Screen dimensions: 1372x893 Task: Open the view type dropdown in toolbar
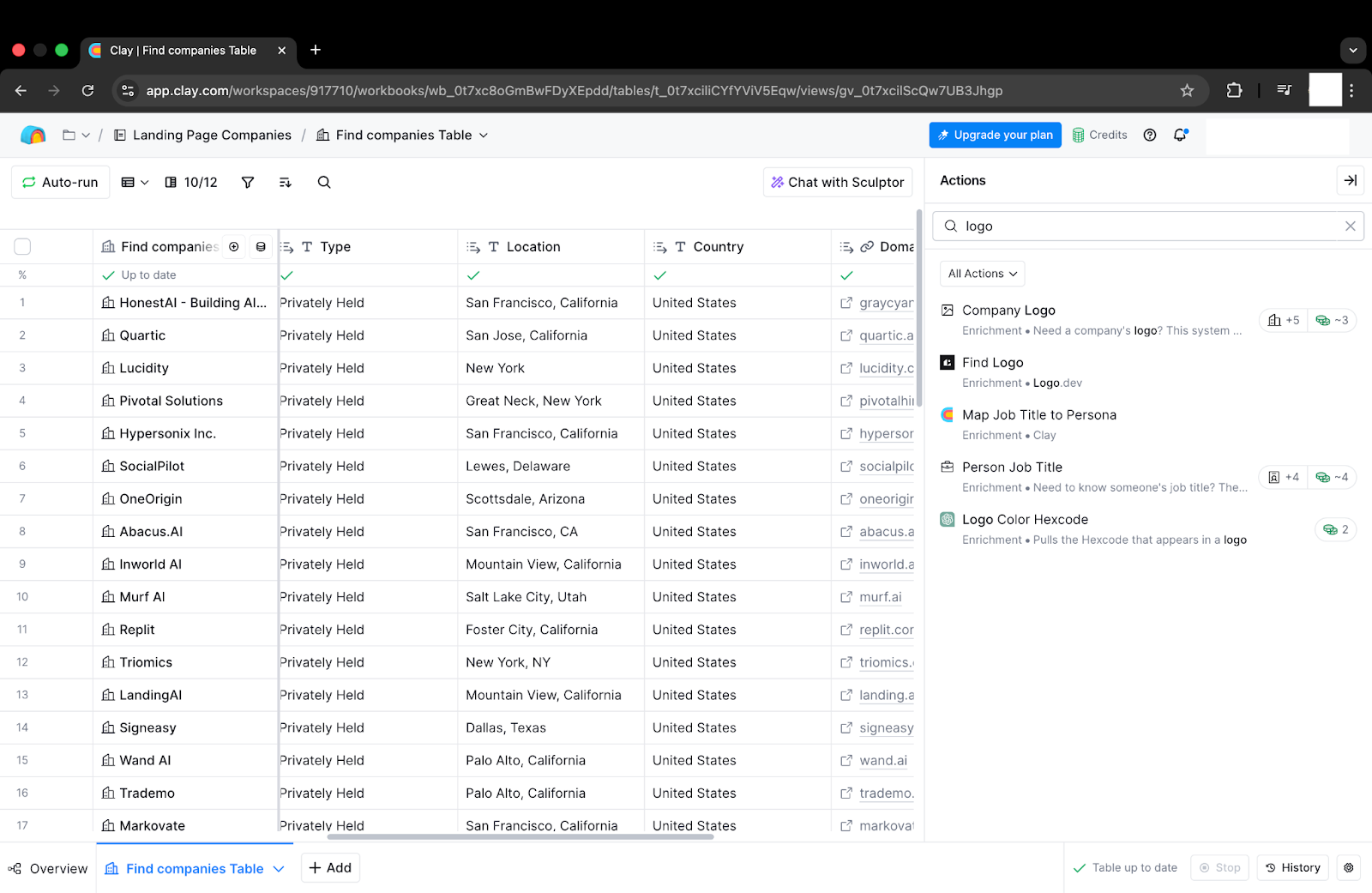[x=135, y=182]
